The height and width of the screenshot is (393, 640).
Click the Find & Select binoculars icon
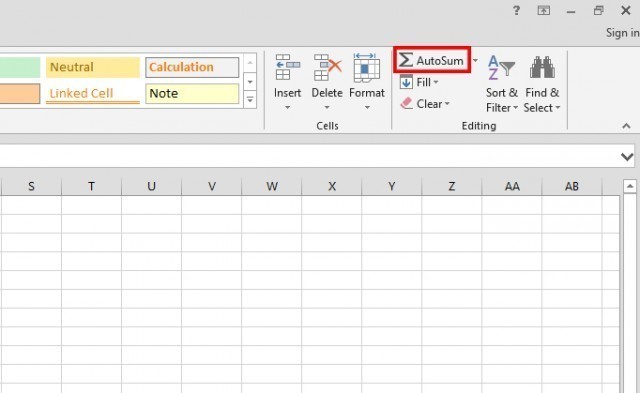542,67
